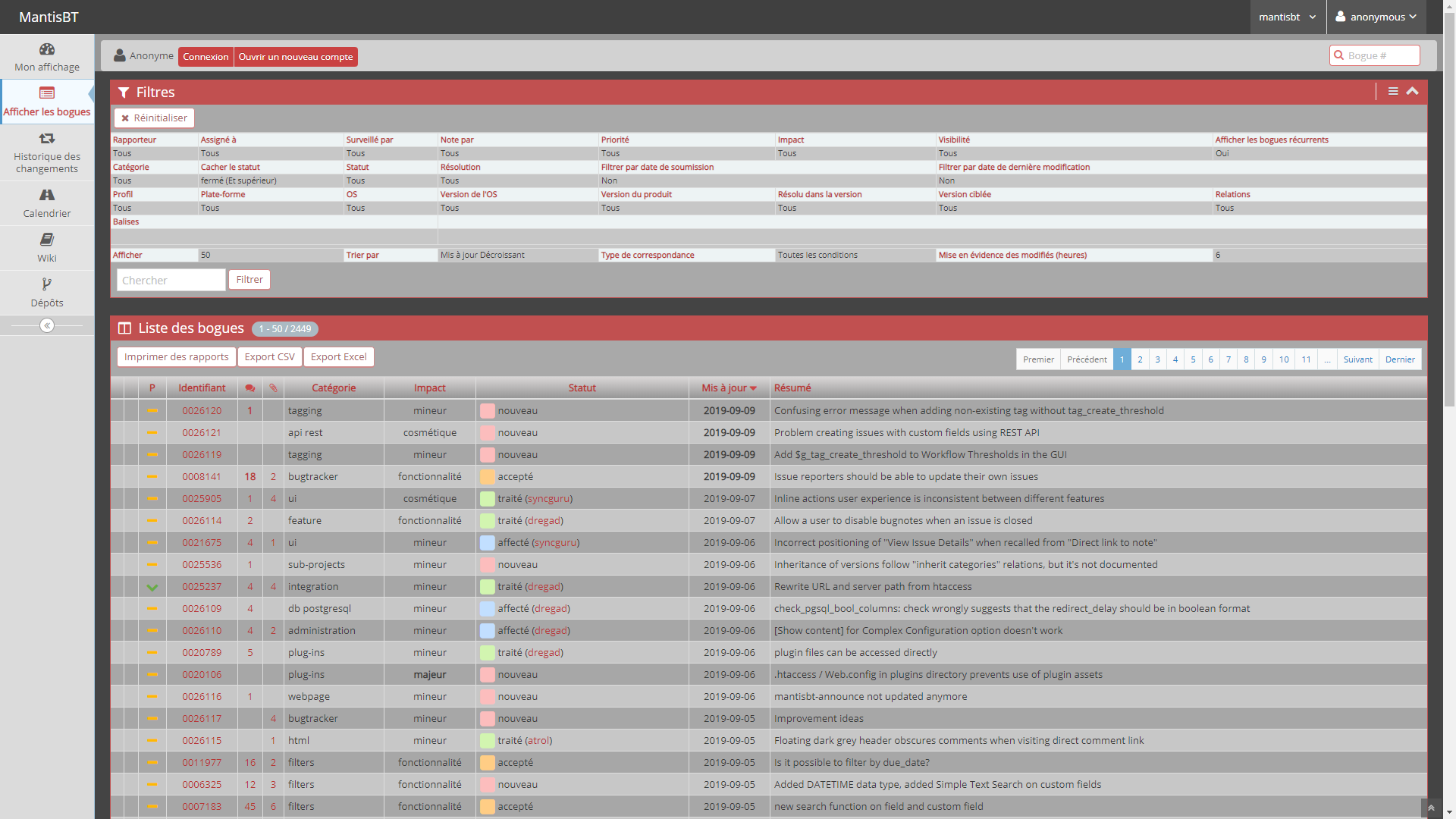Click the X icon on Réinitialiser
1456x819 pixels.
125,118
